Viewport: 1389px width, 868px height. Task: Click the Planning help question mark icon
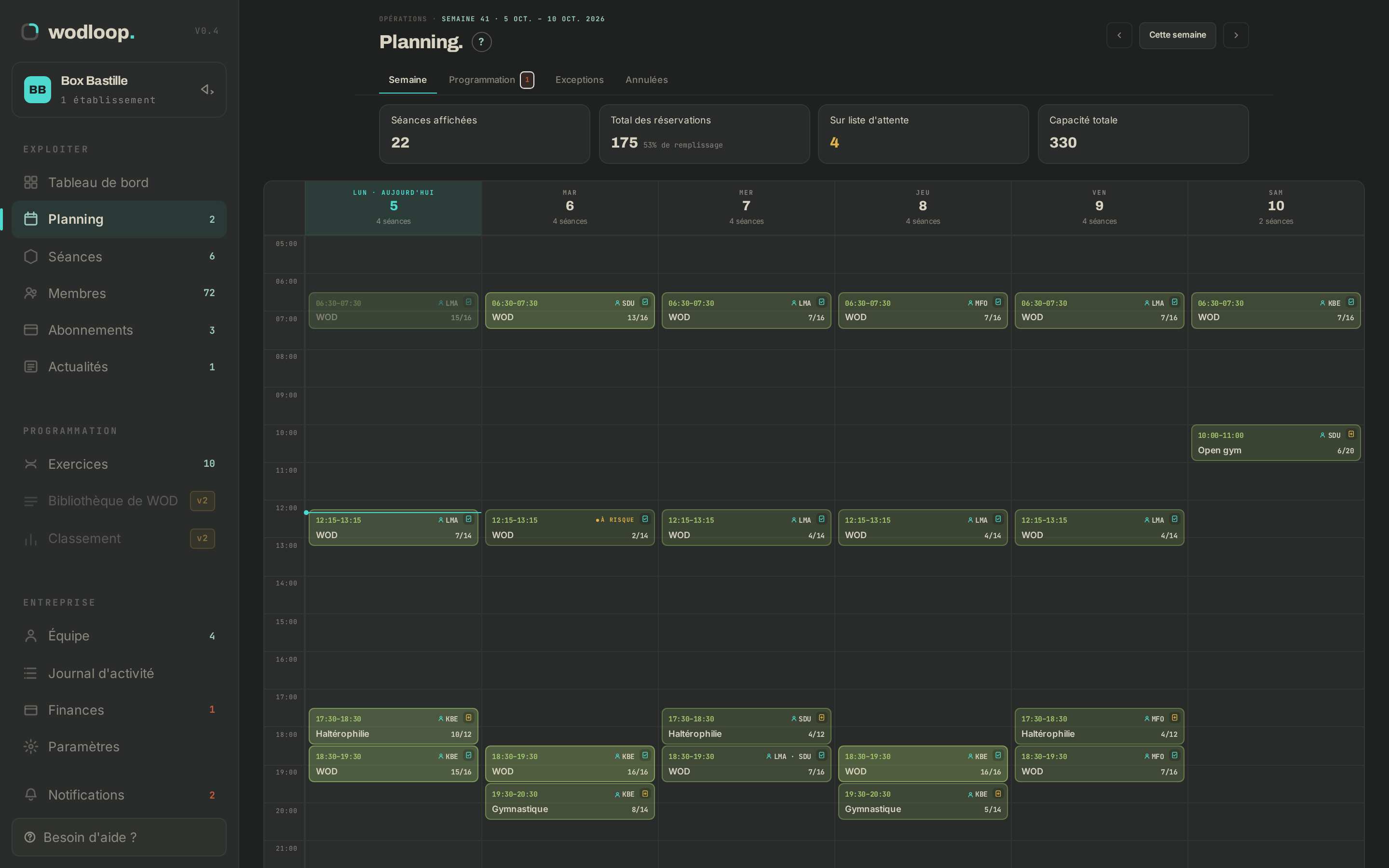tap(481, 42)
